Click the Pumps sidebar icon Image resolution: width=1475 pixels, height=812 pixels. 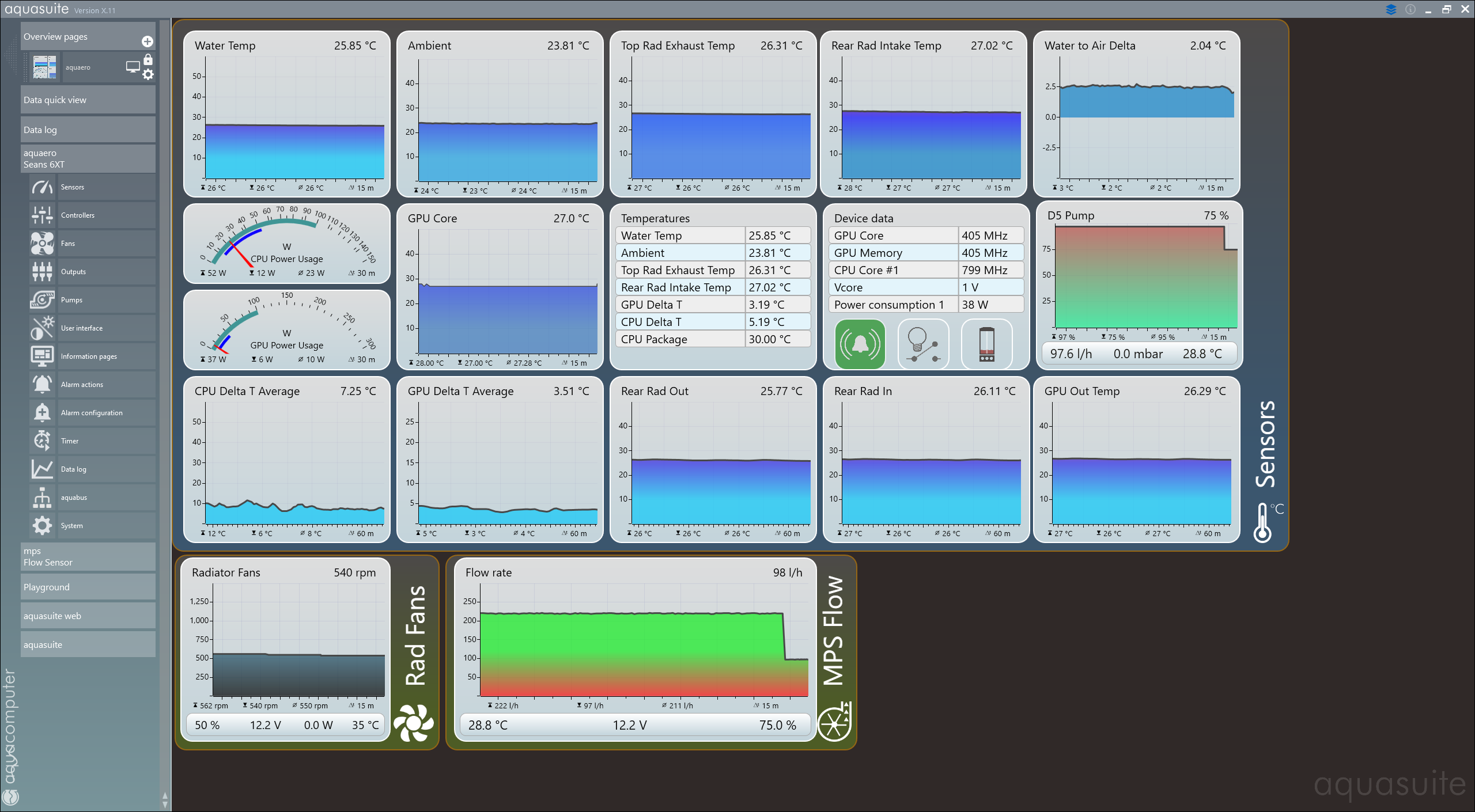42,300
